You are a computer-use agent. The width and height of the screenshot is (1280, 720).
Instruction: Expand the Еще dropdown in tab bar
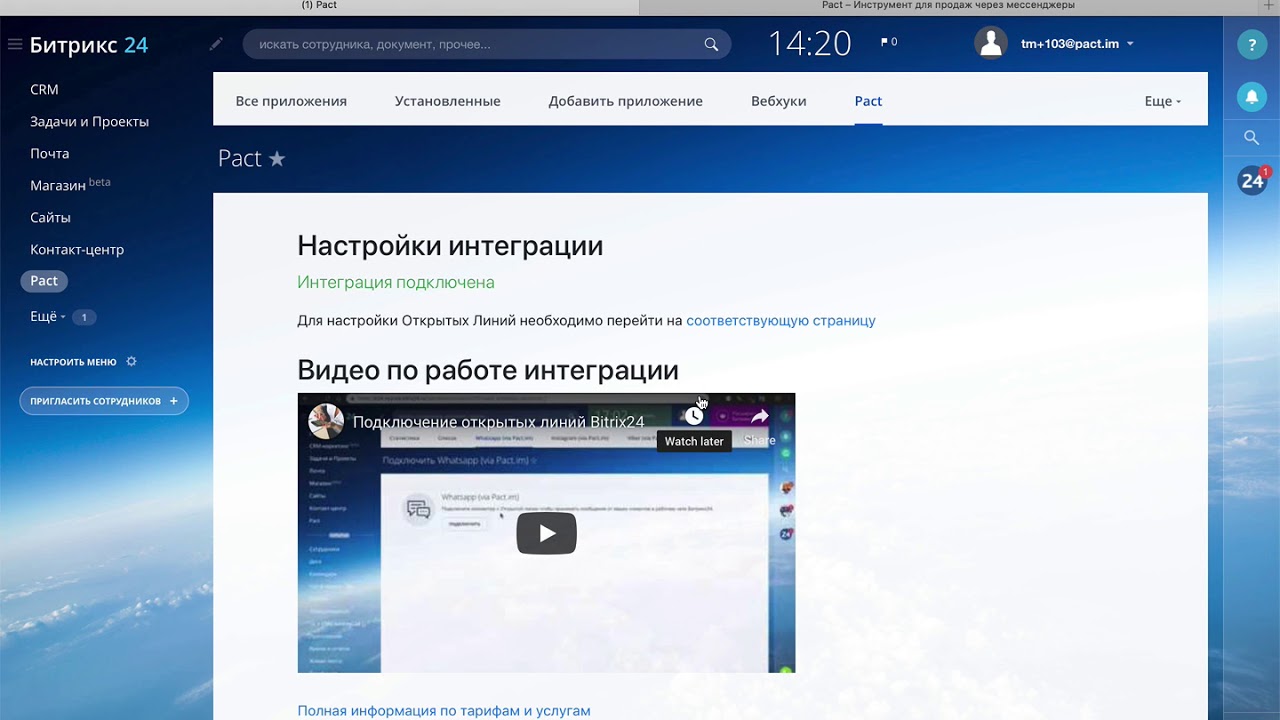(x=1162, y=101)
